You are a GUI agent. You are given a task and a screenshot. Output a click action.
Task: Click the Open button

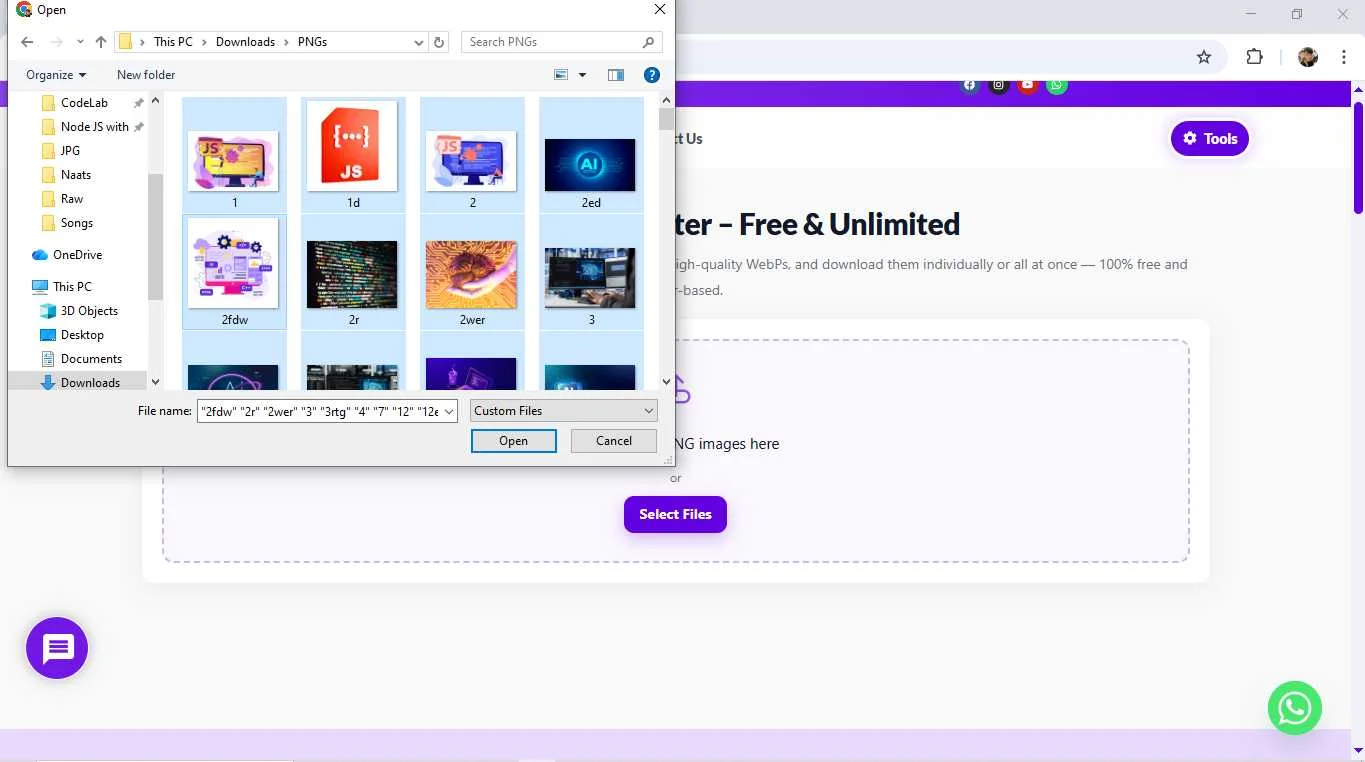point(513,441)
